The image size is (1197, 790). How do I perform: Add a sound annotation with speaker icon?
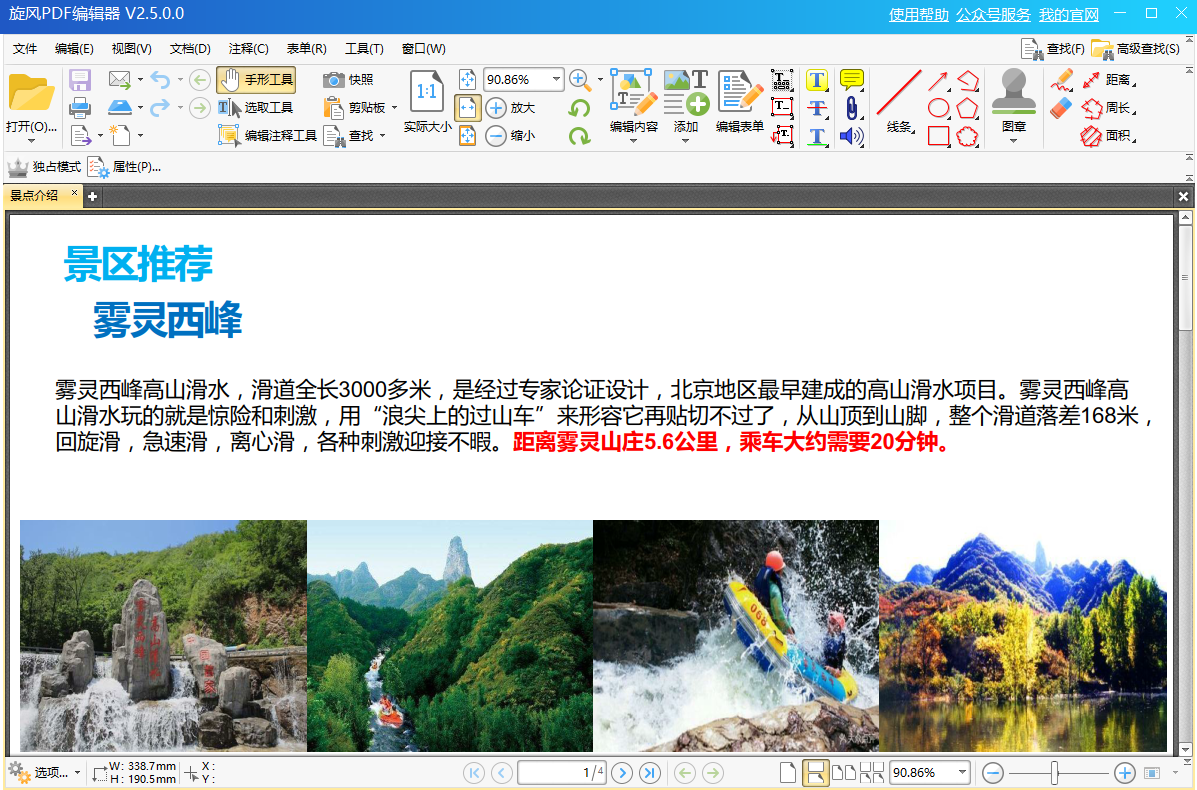click(850, 134)
